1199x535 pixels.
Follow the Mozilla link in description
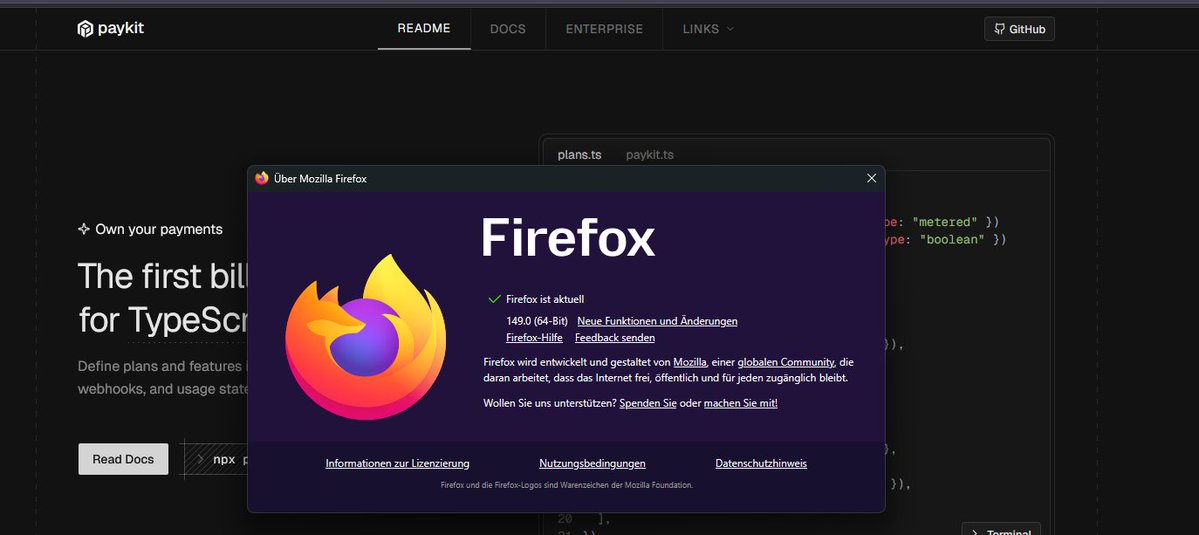(x=690, y=362)
